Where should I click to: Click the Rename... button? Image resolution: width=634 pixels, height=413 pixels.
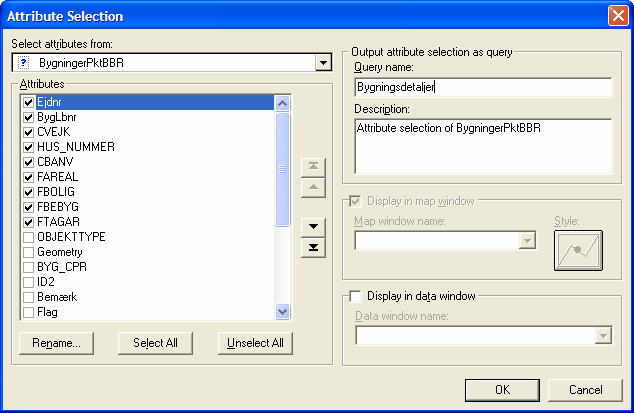pyautogui.click(x=56, y=343)
